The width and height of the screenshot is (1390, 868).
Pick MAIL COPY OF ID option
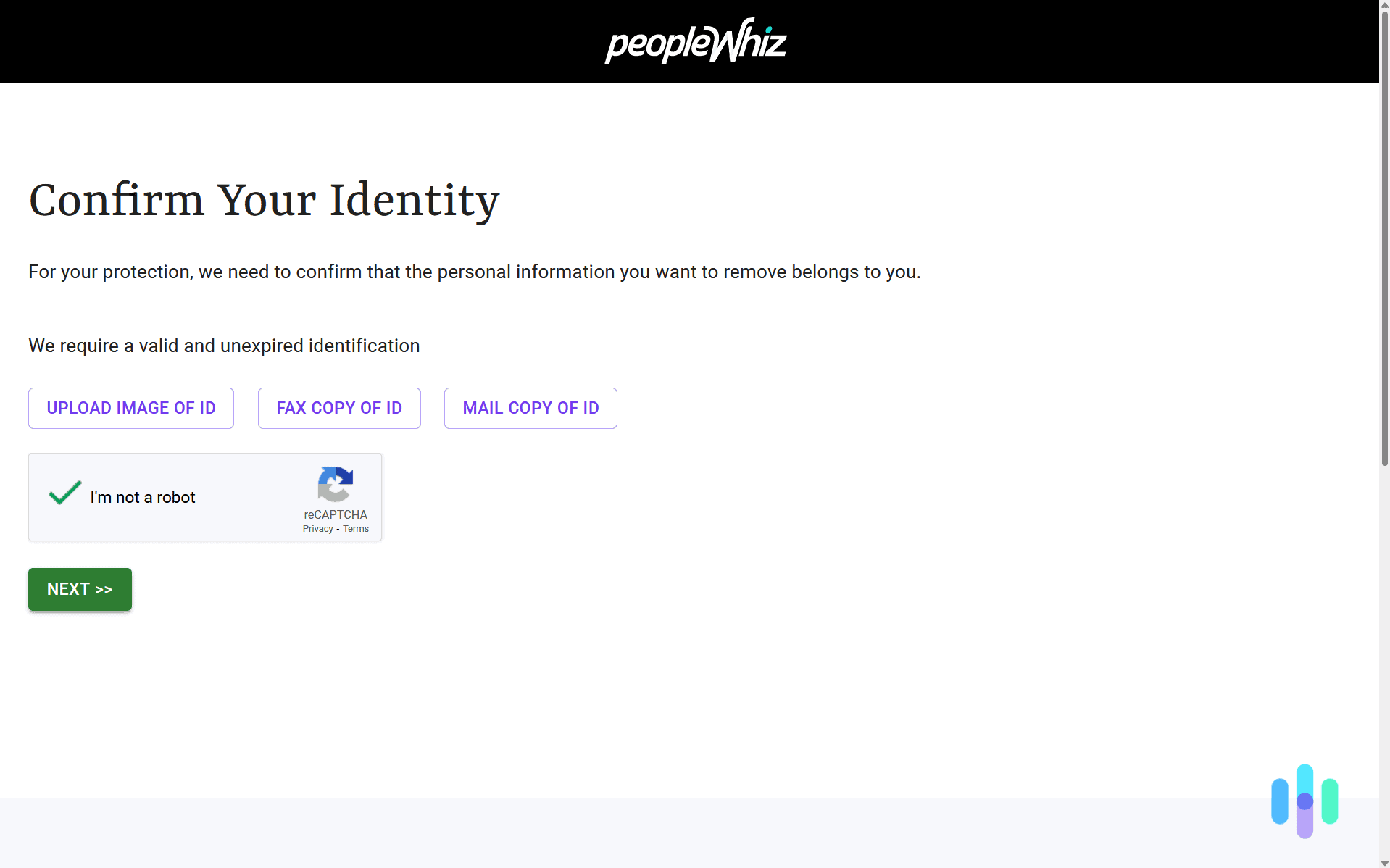click(x=530, y=408)
